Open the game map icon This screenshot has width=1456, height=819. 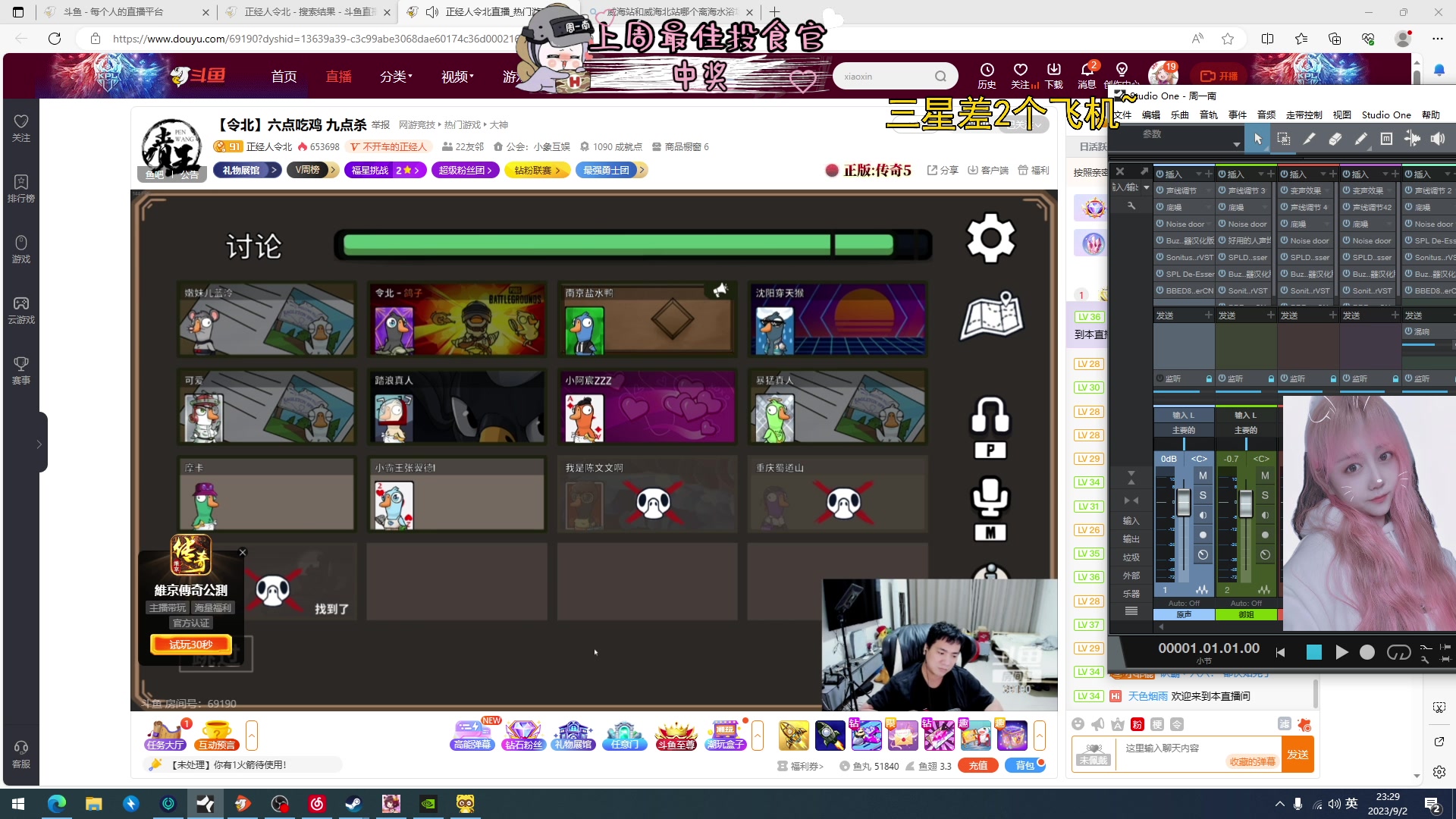pyautogui.click(x=991, y=315)
